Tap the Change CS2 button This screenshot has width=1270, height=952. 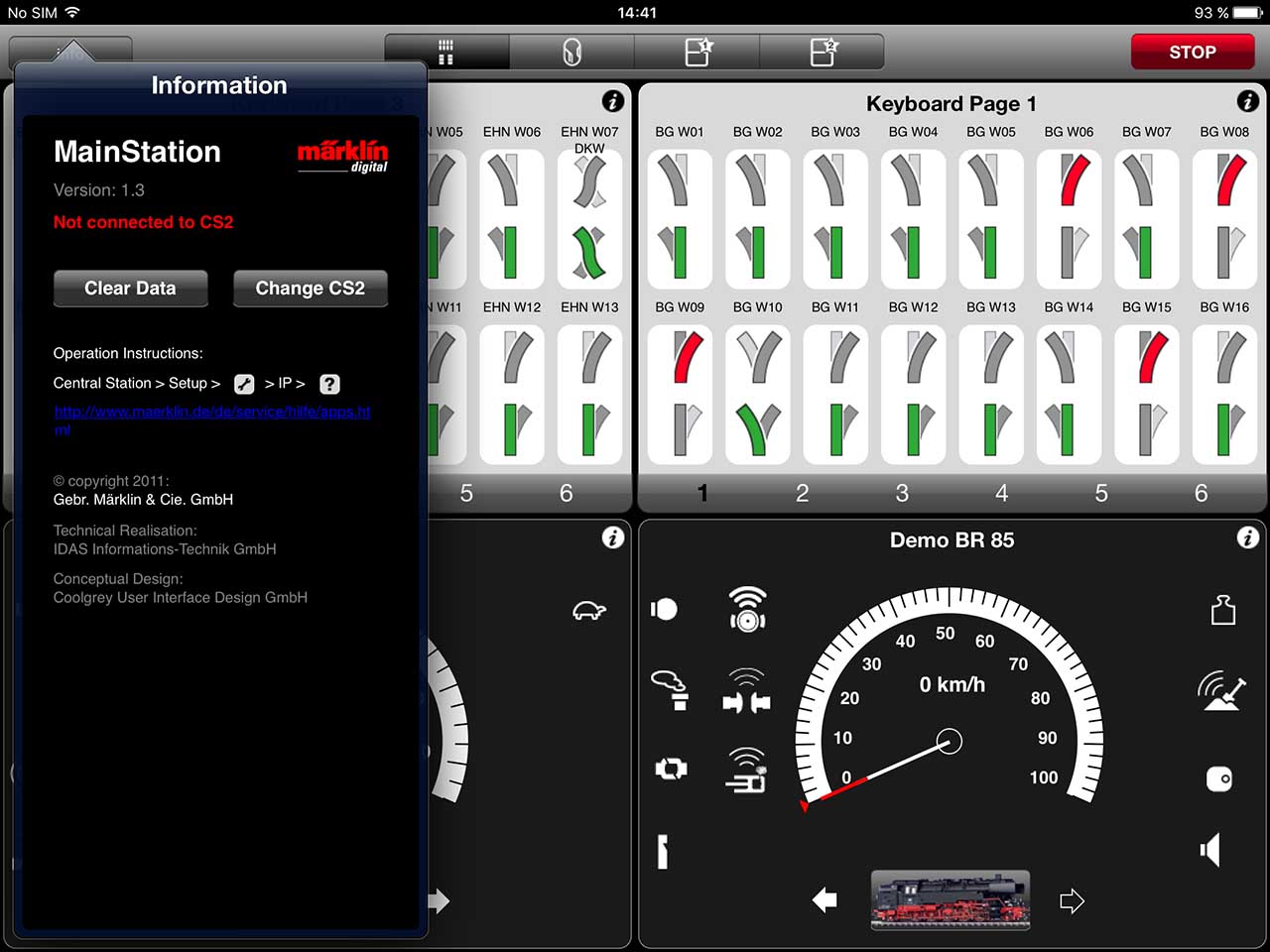tap(310, 288)
